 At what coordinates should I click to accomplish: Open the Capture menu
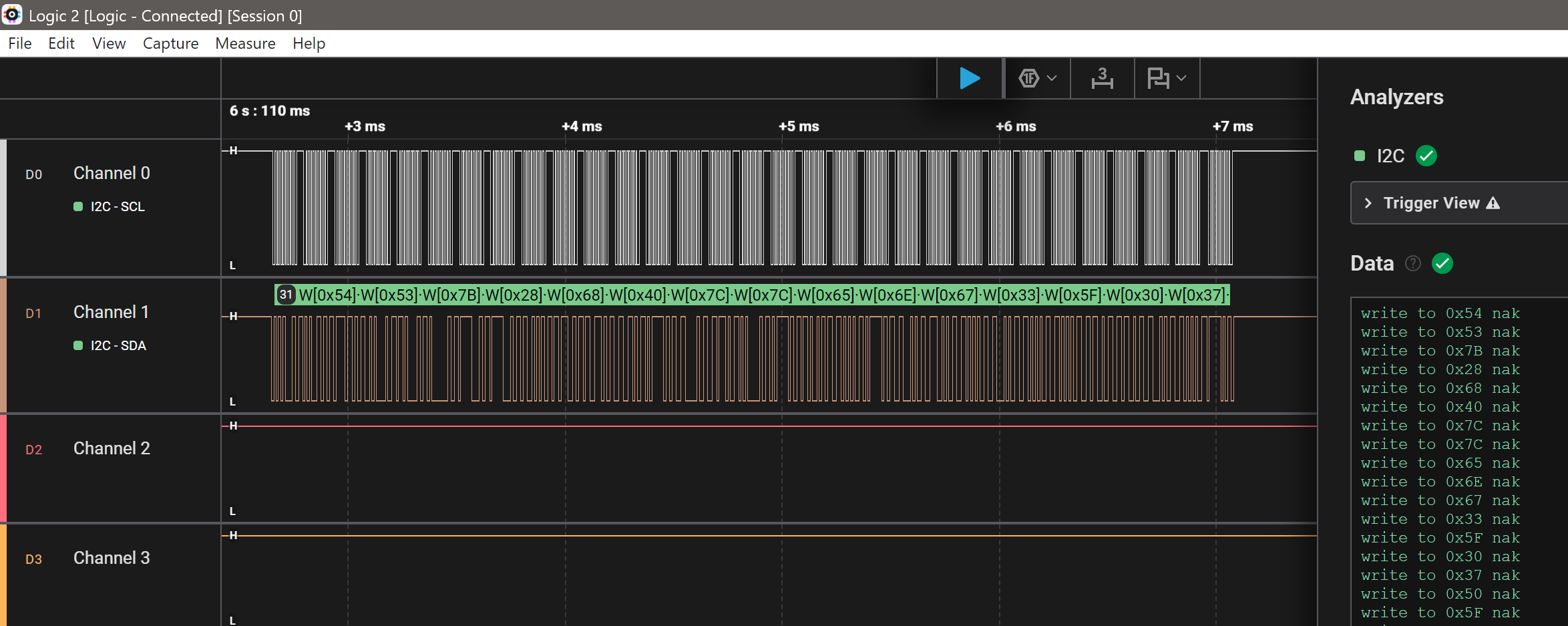pos(170,43)
